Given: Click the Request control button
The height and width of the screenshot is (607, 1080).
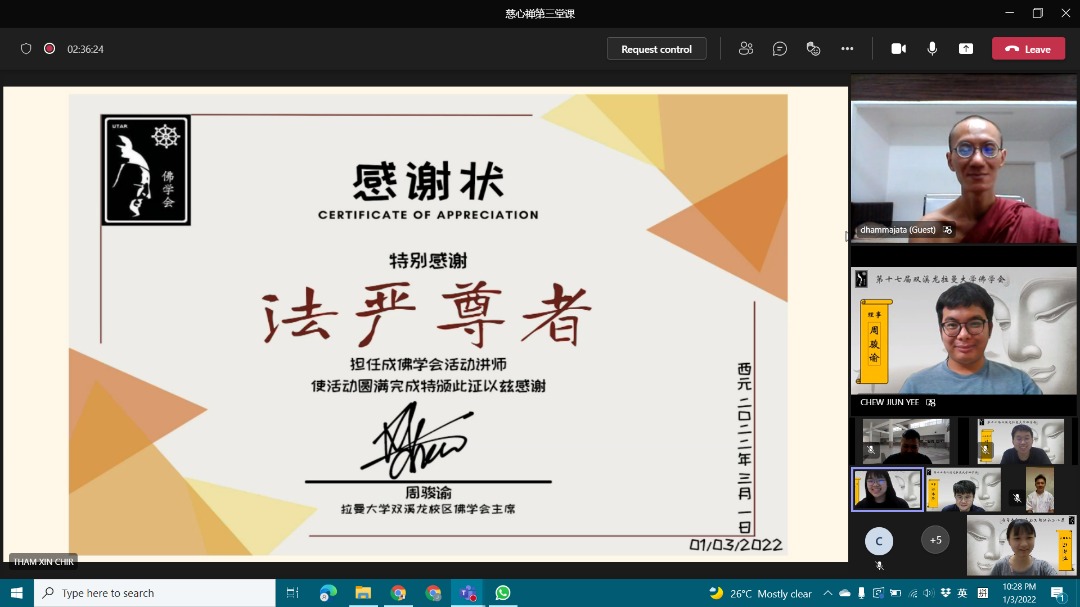Looking at the screenshot, I should pos(656,49).
